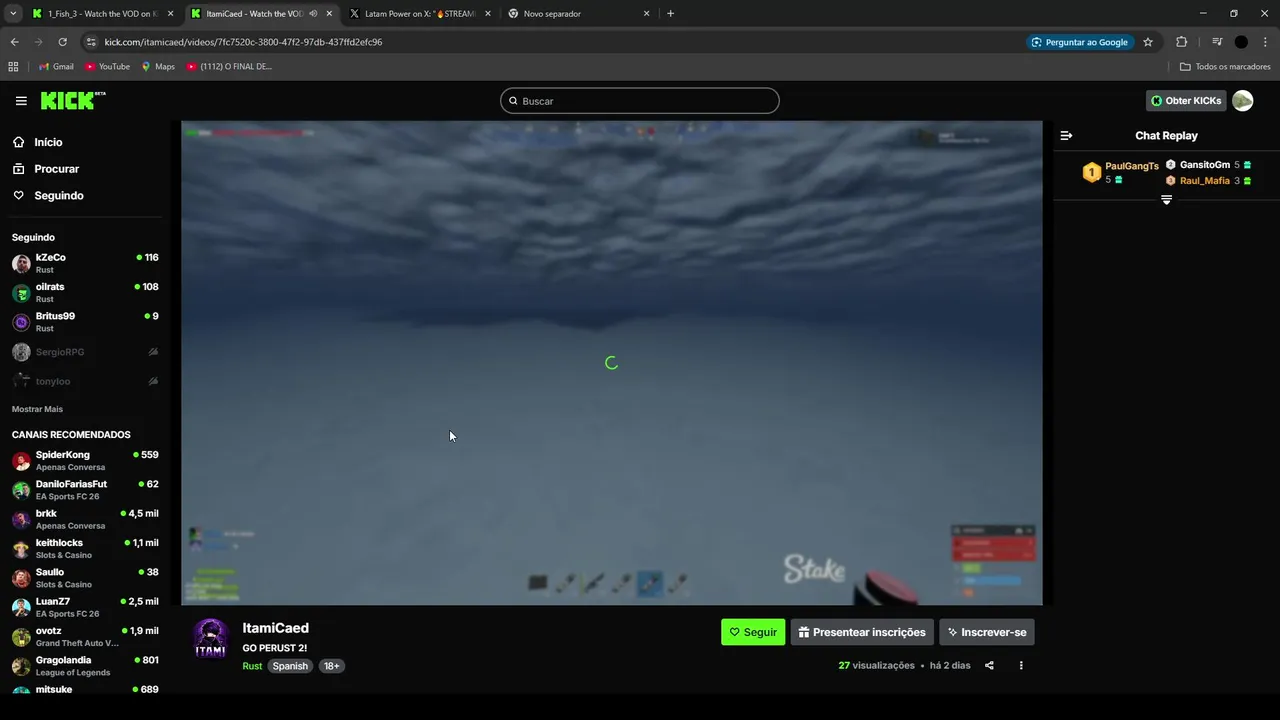Image resolution: width=1280 pixels, height=720 pixels.
Task: Switch to the Latam Power on X tab
Action: point(419,14)
